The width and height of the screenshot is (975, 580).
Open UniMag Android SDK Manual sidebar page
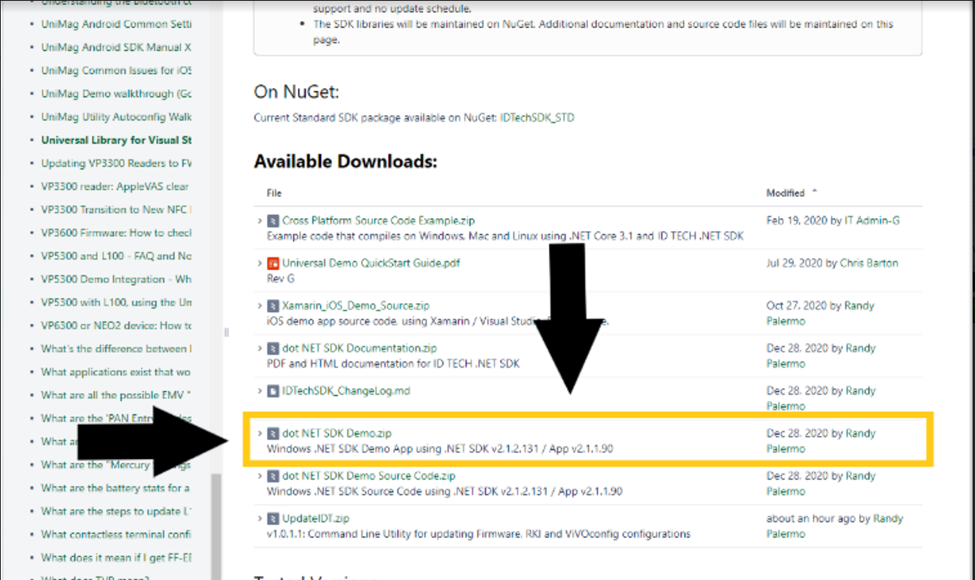(116, 47)
